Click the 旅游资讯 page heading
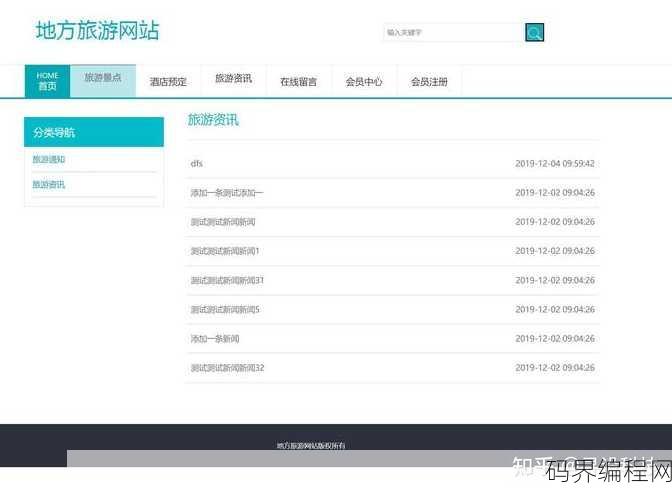 coord(213,120)
